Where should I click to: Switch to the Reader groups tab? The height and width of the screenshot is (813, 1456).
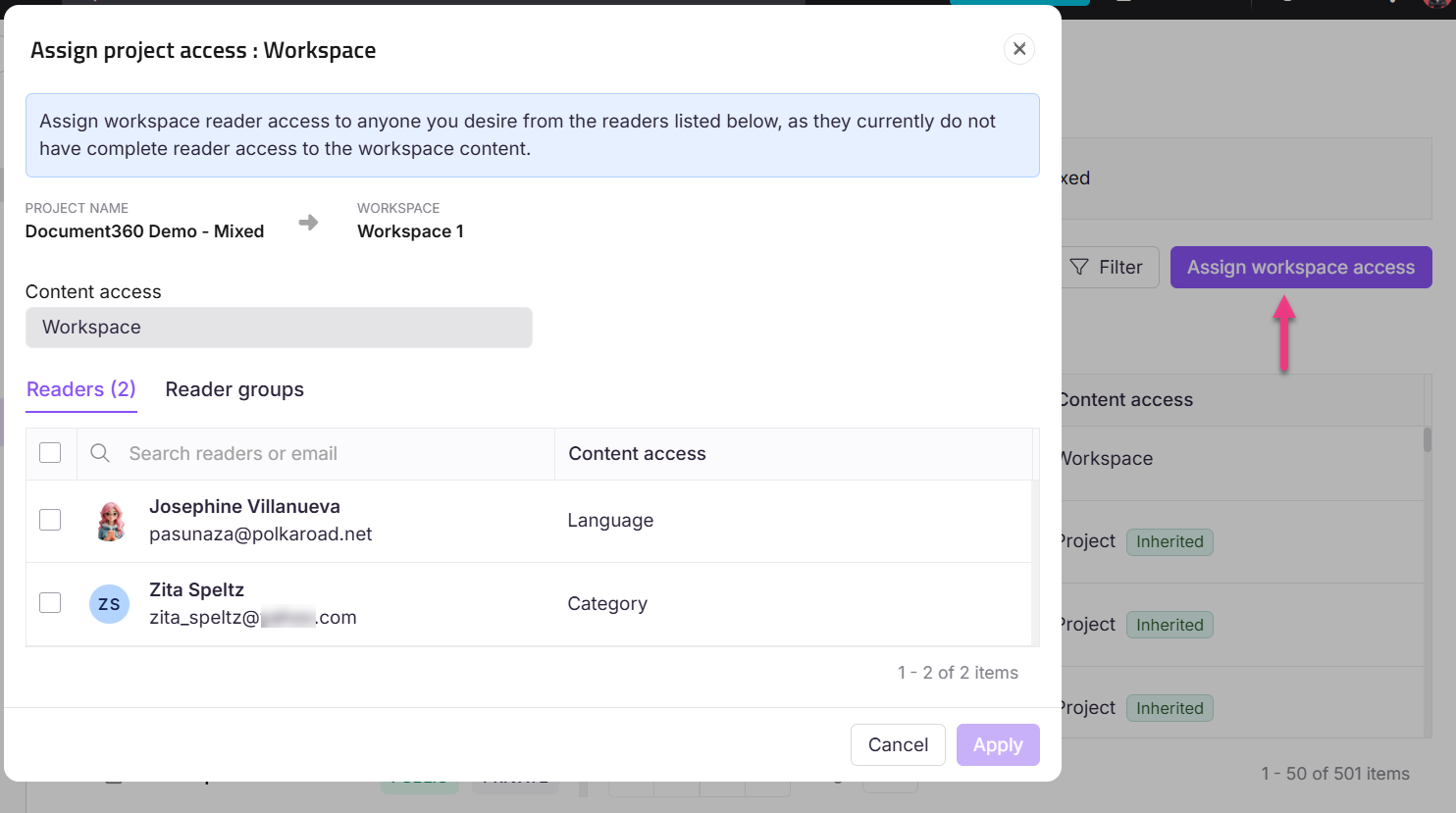(x=234, y=389)
